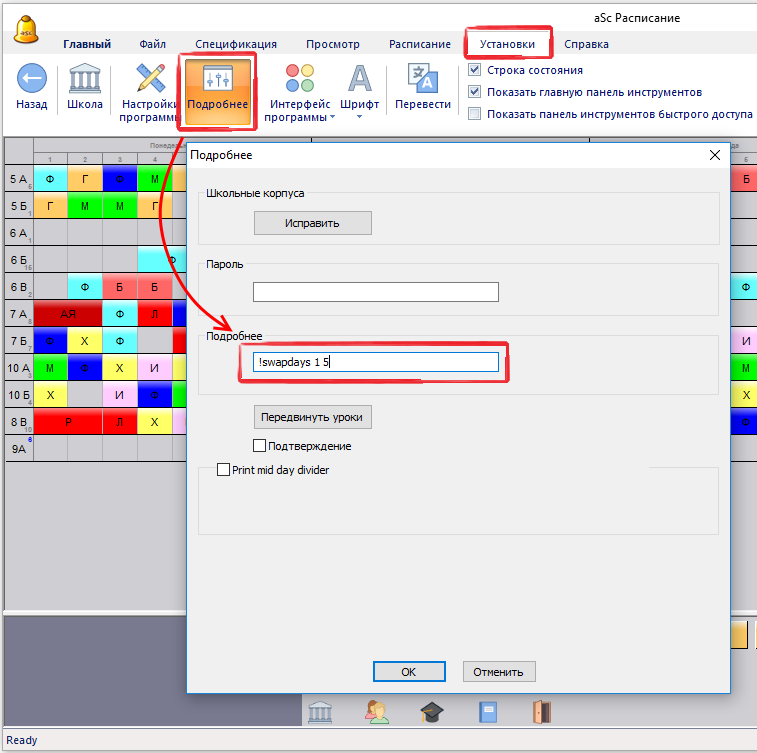Click the Назад back arrow icon

click(31, 79)
